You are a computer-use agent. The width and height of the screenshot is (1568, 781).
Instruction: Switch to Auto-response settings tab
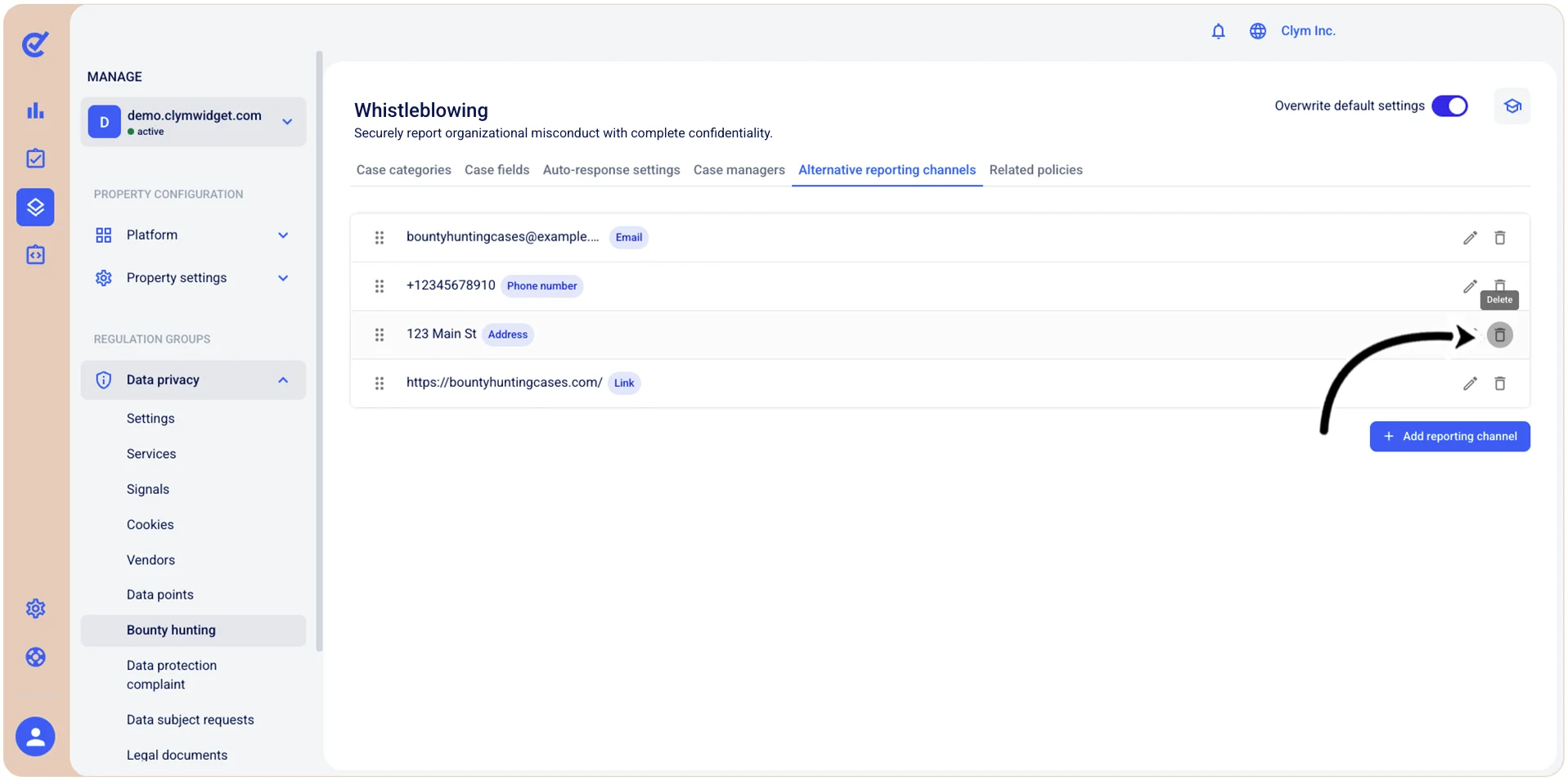611,170
